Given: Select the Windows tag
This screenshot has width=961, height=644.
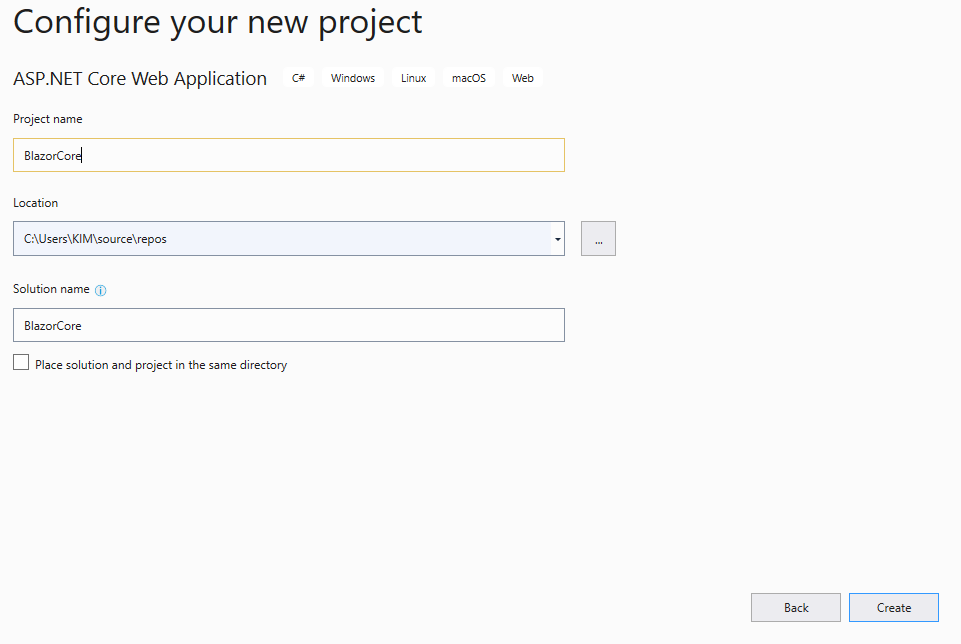Looking at the screenshot, I should pyautogui.click(x=353, y=78).
